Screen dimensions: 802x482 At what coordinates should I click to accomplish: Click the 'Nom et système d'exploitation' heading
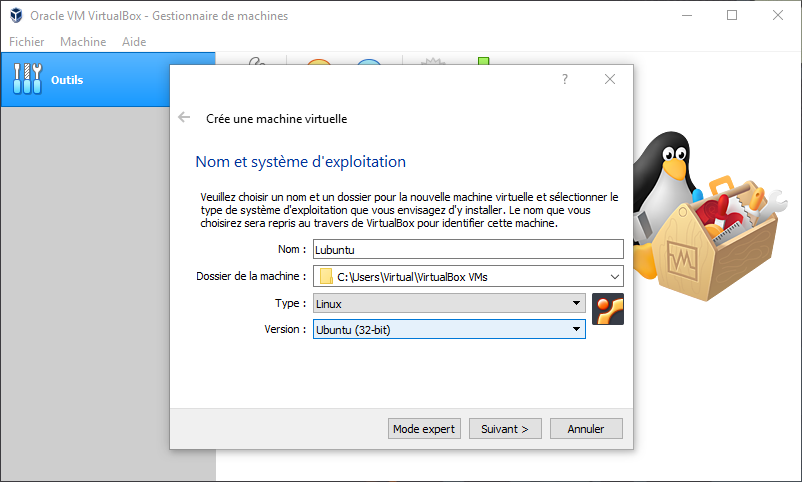coord(300,162)
